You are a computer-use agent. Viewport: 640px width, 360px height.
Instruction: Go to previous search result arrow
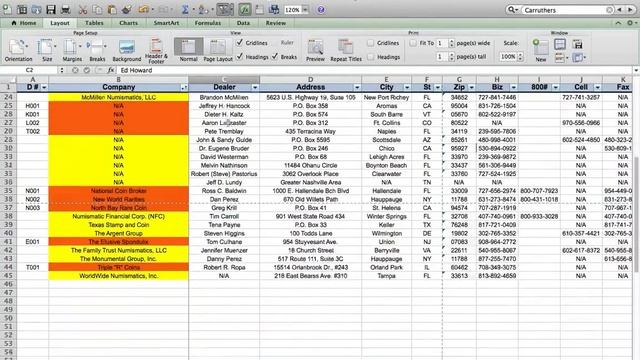click(x=620, y=9)
